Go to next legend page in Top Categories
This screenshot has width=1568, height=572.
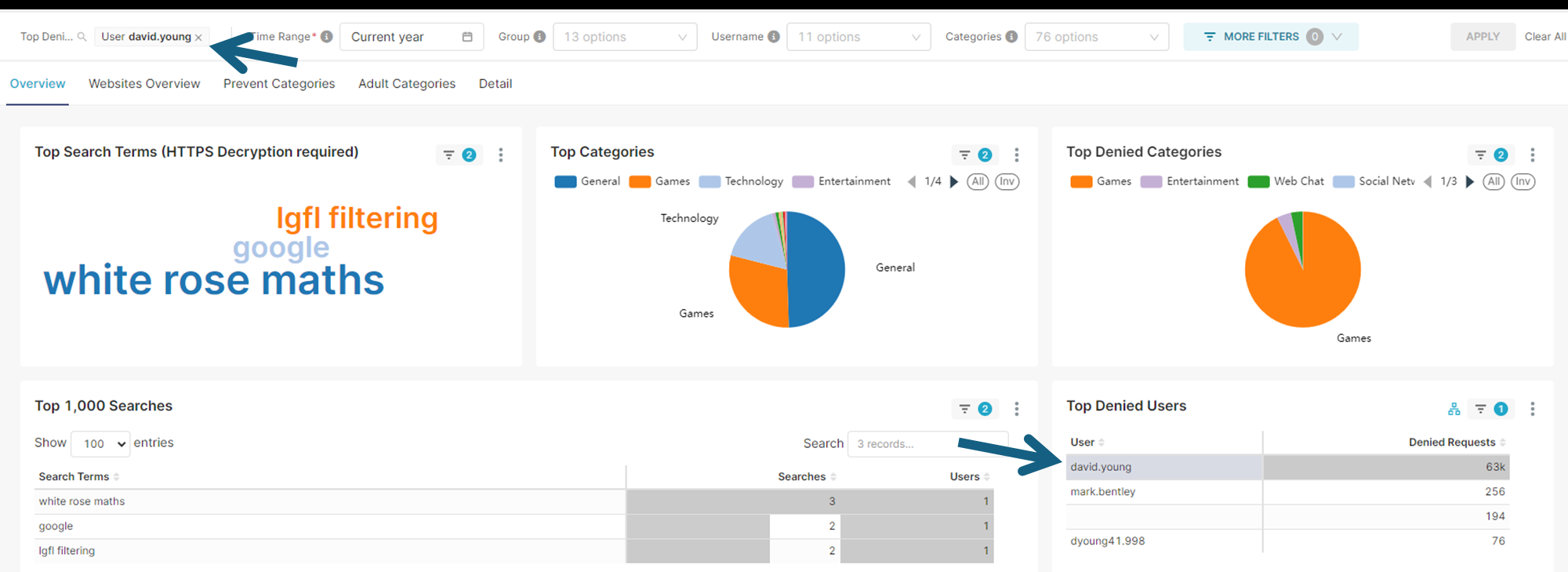pyautogui.click(x=954, y=182)
